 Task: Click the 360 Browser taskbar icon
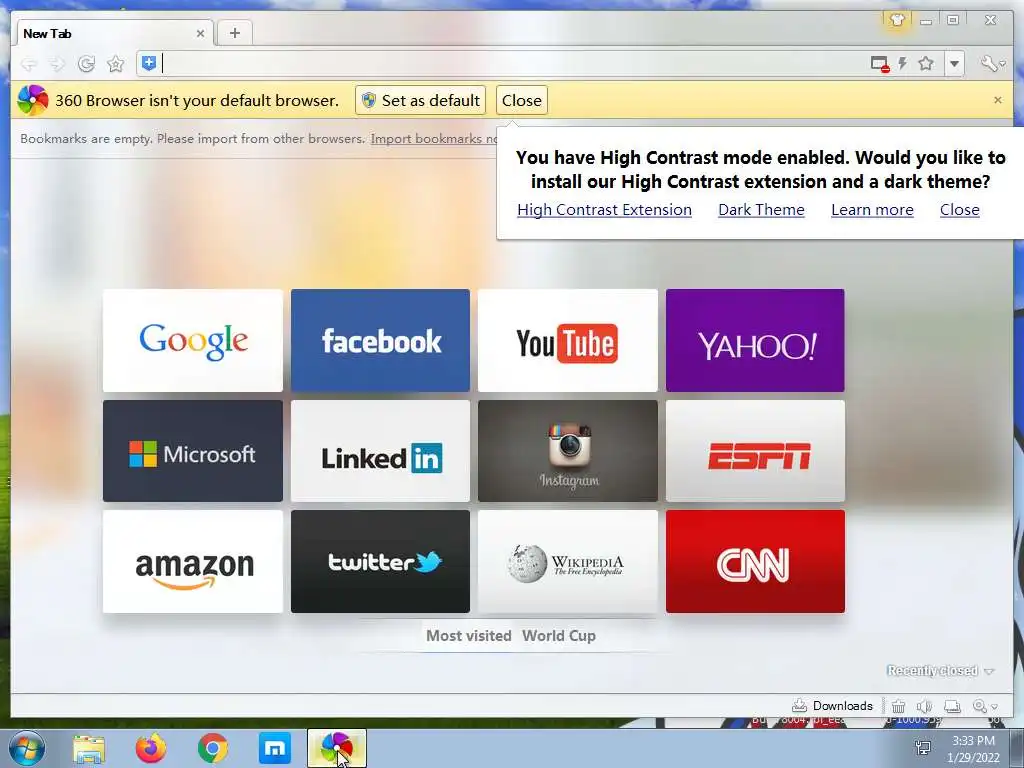point(337,748)
